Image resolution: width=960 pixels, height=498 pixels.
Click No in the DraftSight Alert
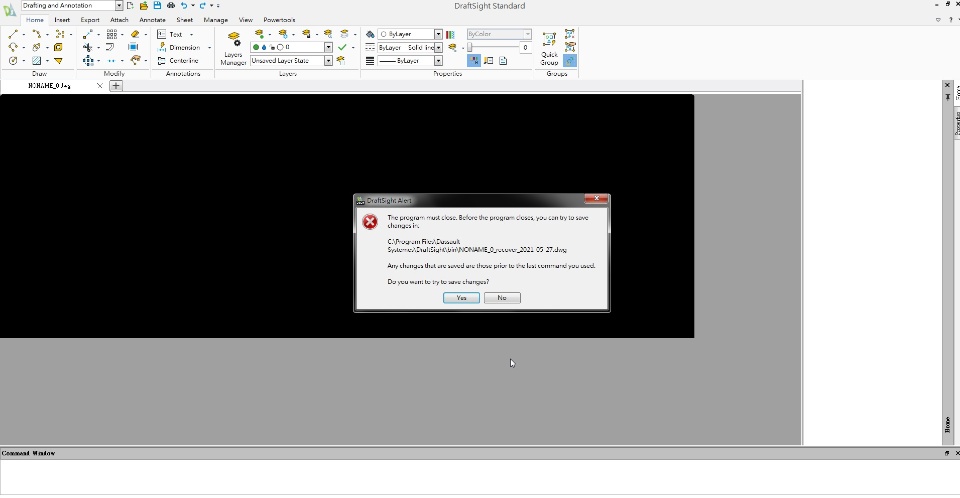tap(502, 298)
